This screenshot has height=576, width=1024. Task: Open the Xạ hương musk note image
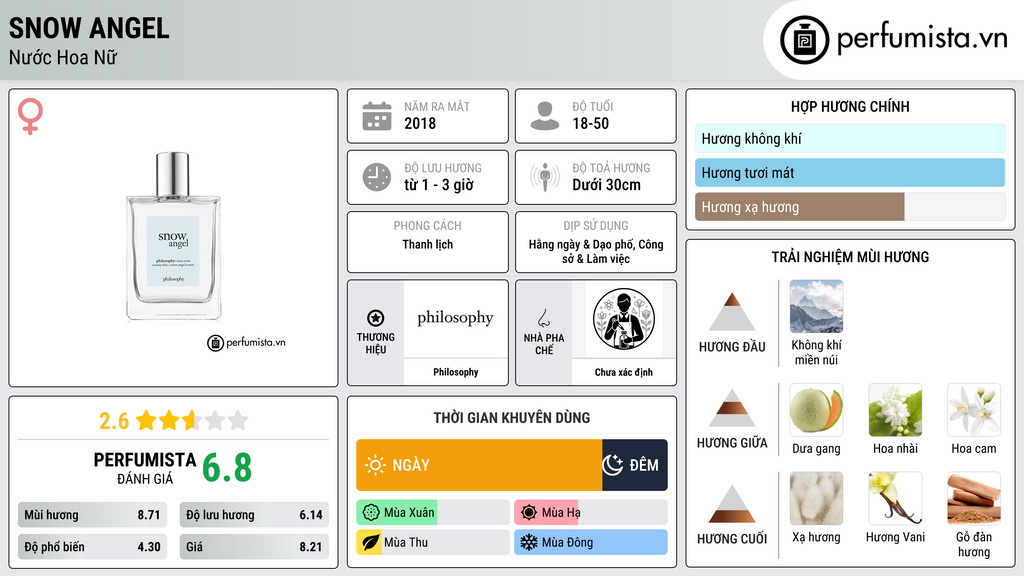coord(816,498)
